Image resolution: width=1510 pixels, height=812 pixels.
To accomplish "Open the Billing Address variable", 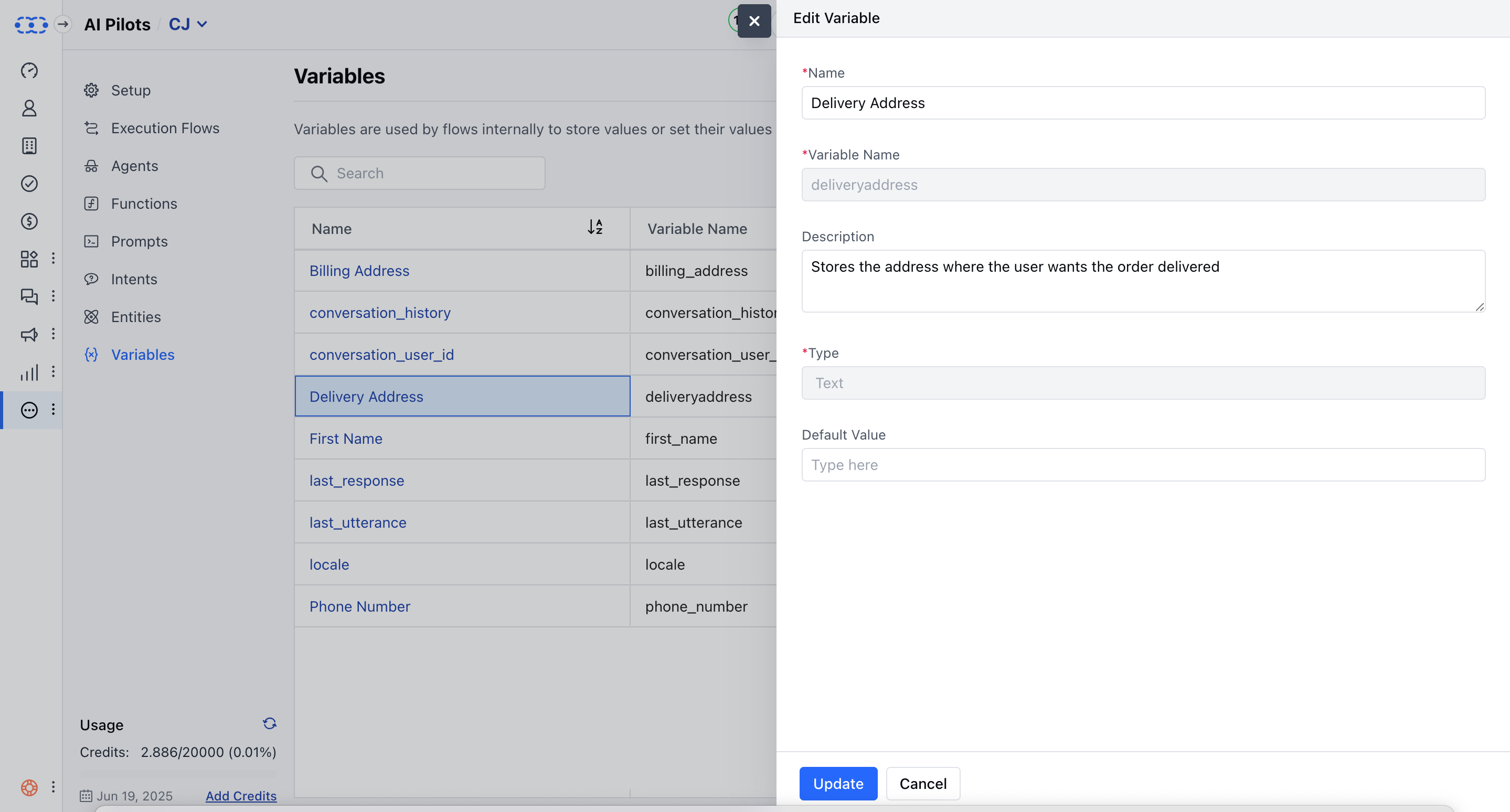I will click(359, 271).
